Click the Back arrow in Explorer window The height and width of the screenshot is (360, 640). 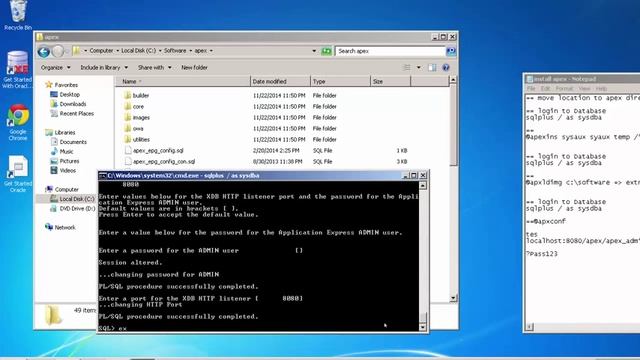point(44,51)
